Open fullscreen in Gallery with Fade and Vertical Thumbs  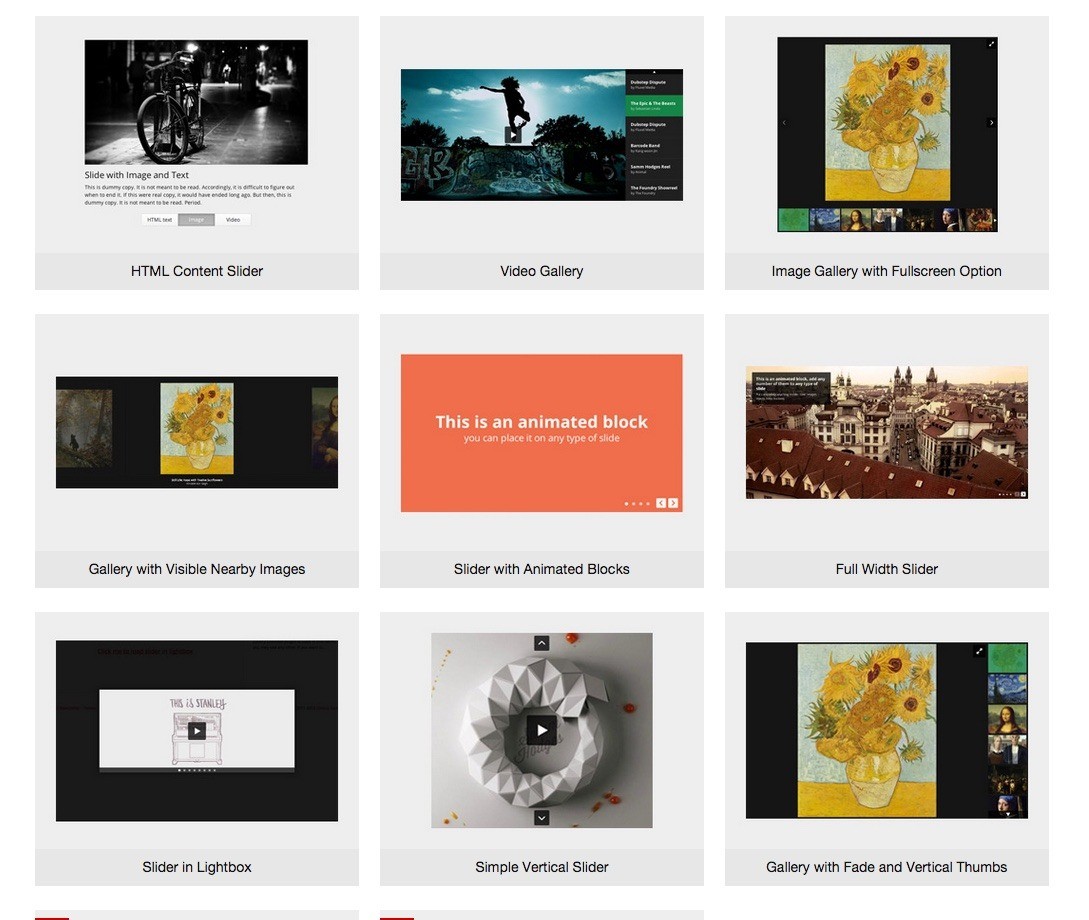979,651
